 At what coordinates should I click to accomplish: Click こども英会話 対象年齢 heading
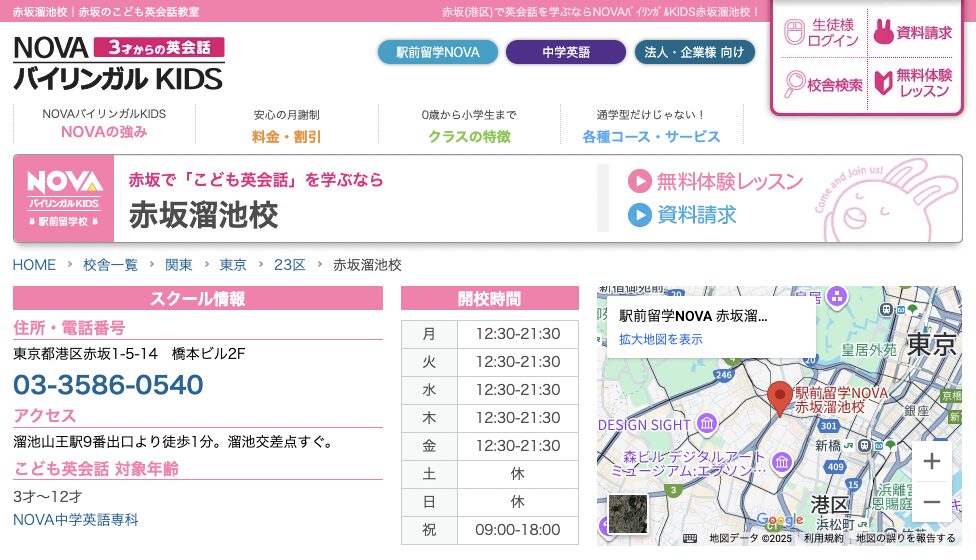(x=96, y=469)
